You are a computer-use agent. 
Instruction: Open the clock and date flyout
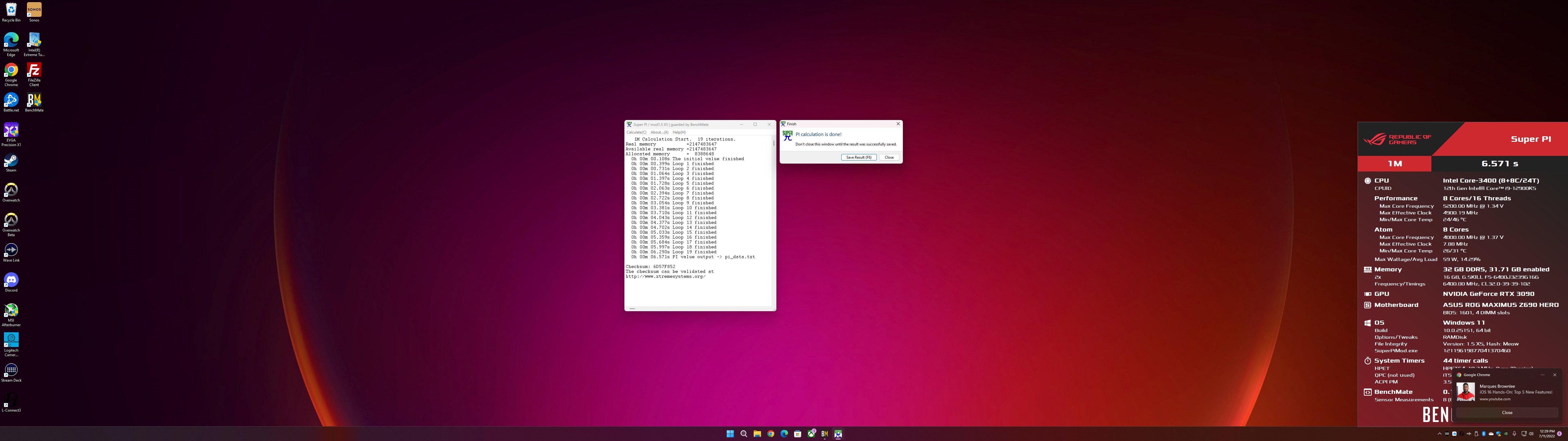click(x=1547, y=434)
